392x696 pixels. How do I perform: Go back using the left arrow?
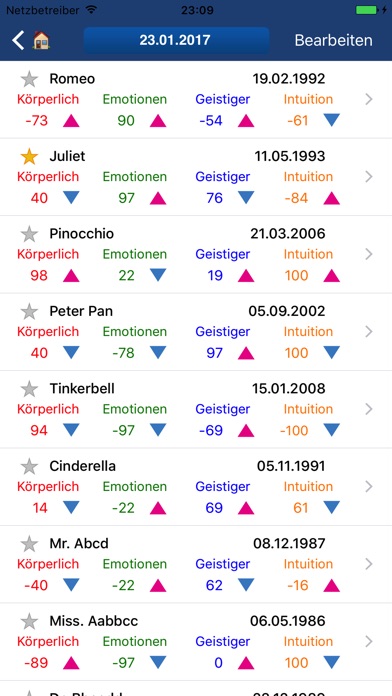pos(18,40)
